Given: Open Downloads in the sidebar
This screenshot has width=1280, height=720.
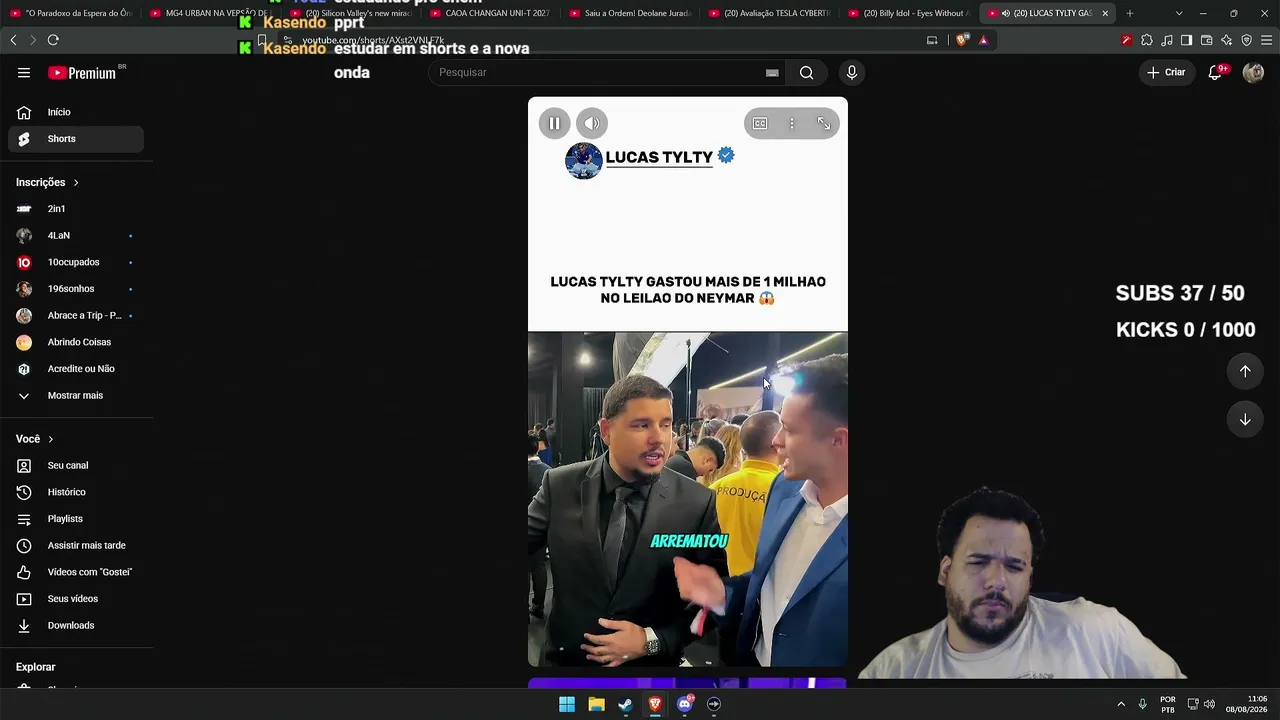Looking at the screenshot, I should pos(76,626).
